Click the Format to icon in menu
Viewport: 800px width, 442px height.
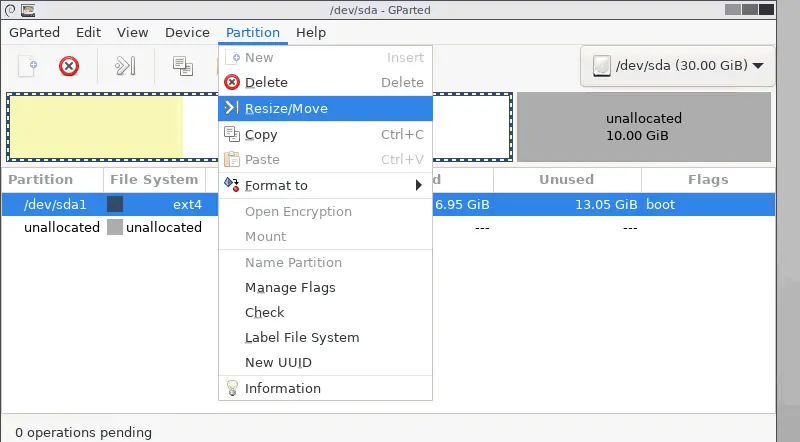point(232,185)
